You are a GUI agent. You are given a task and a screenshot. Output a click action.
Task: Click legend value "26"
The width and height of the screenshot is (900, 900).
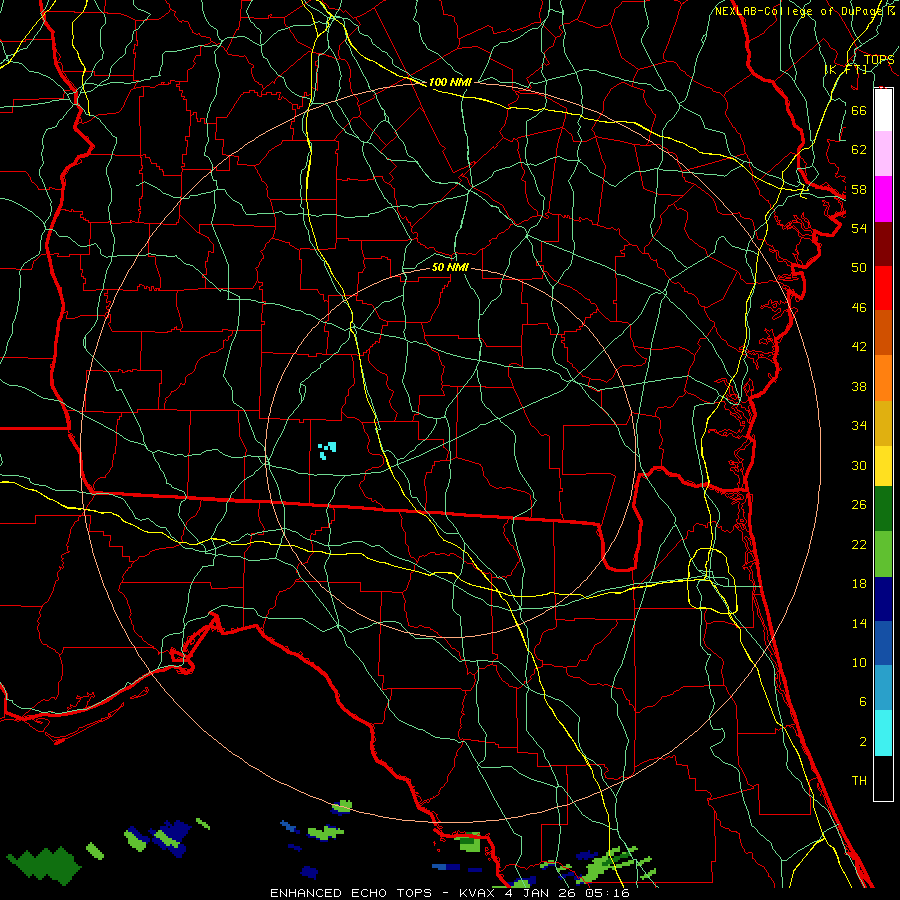(859, 505)
